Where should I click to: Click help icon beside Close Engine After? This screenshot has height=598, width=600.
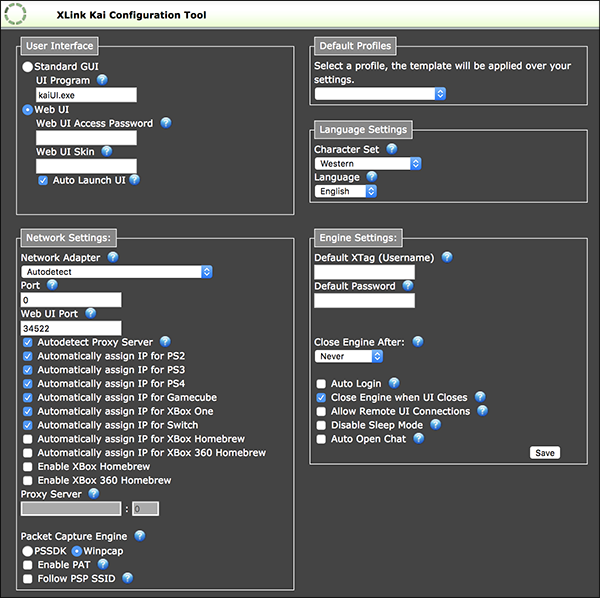click(x=418, y=341)
